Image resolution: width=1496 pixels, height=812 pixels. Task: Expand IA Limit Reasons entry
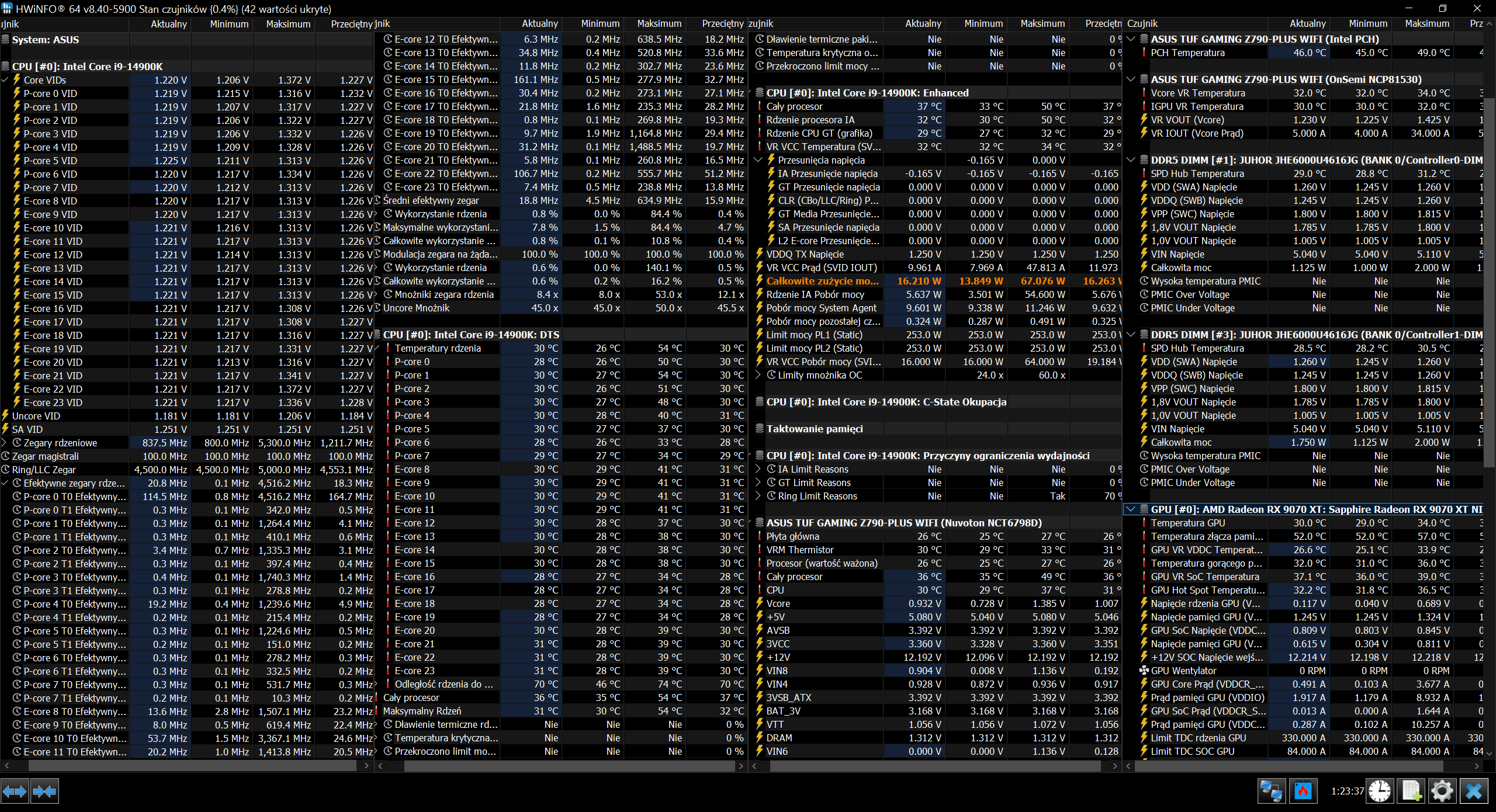(759, 469)
